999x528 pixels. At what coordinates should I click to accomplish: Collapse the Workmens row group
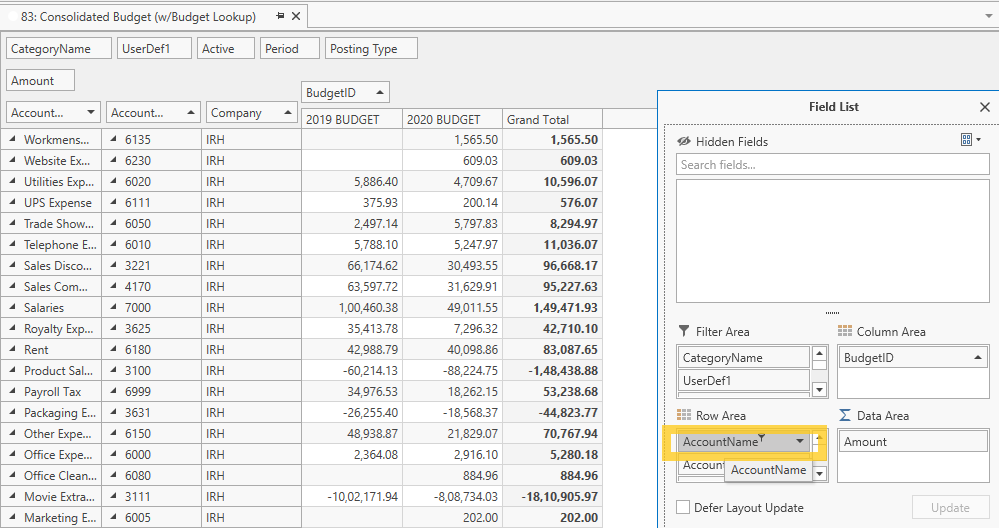click(x=13, y=140)
